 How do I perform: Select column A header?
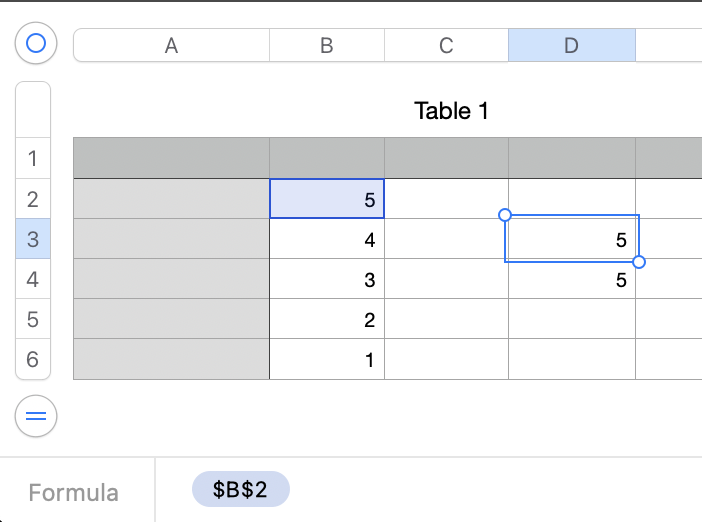click(171, 45)
